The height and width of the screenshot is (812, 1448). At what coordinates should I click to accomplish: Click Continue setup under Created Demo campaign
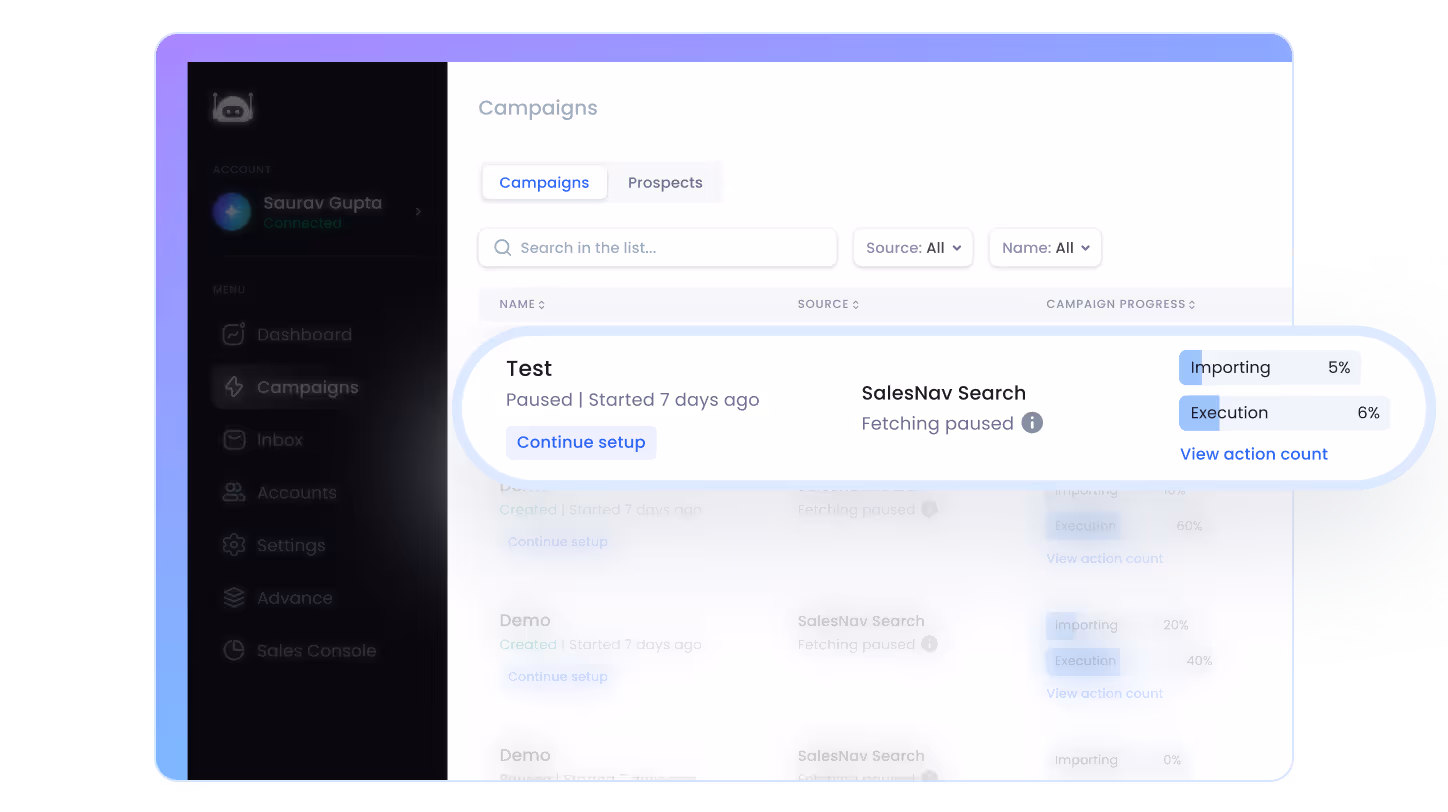(x=558, y=677)
